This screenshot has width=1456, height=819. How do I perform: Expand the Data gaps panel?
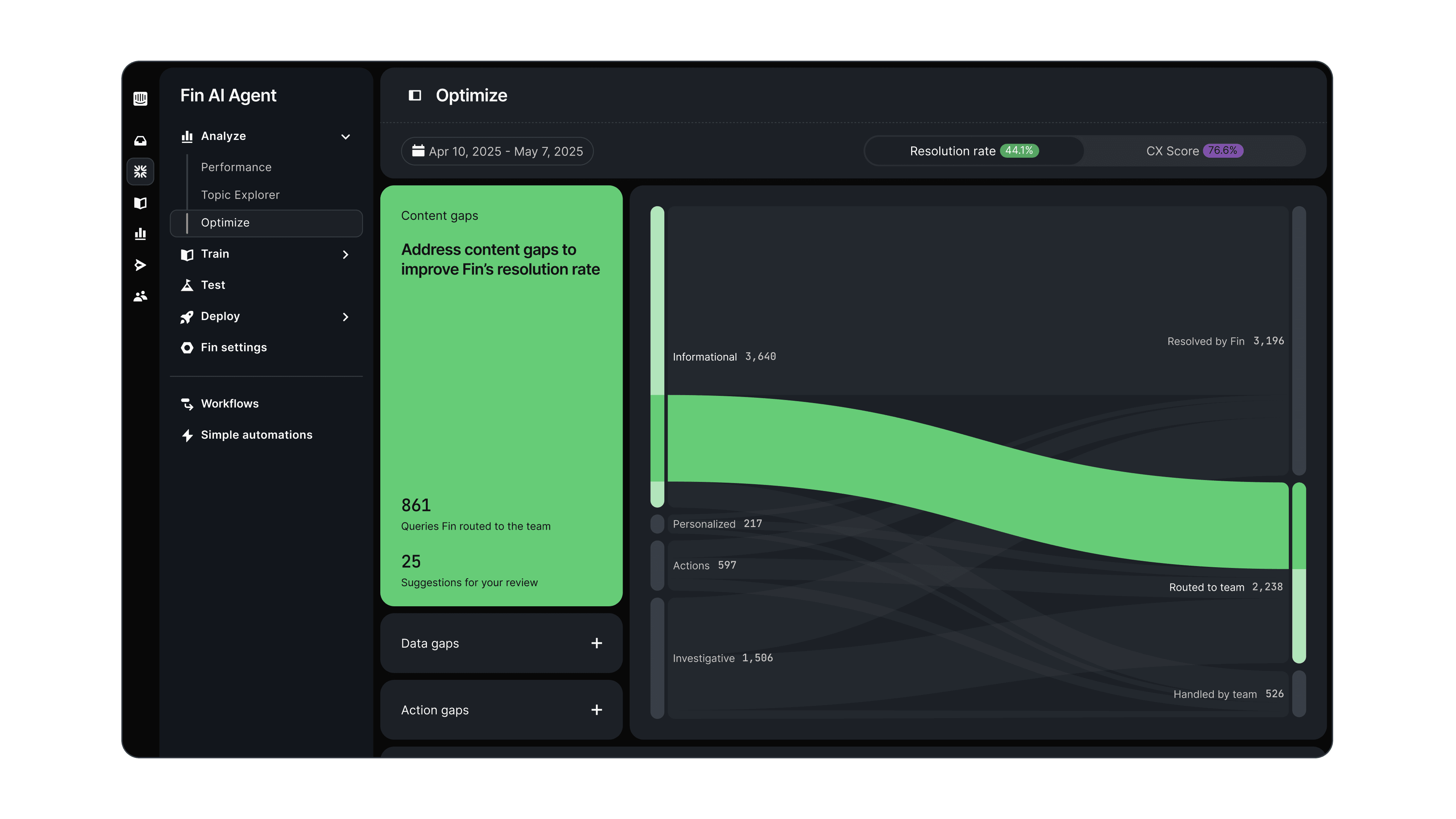tap(596, 643)
